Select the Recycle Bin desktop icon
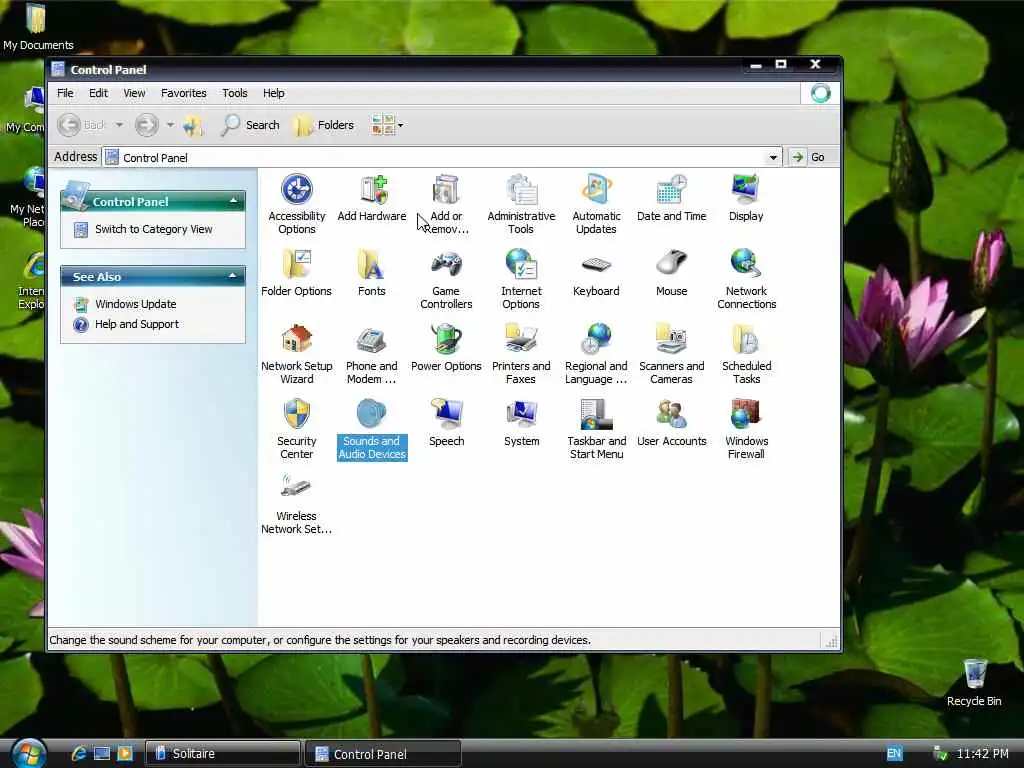 click(974, 682)
